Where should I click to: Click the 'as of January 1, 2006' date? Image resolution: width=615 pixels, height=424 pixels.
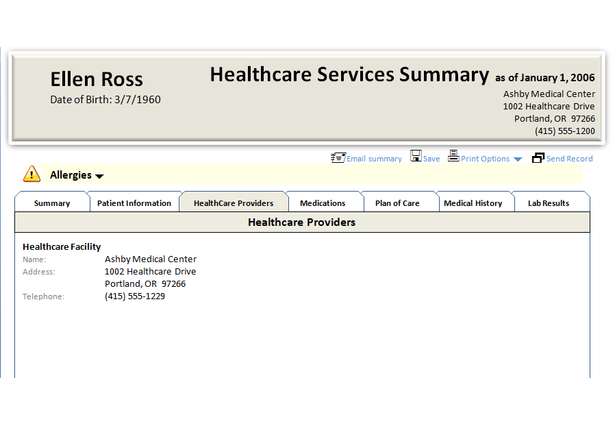click(545, 78)
